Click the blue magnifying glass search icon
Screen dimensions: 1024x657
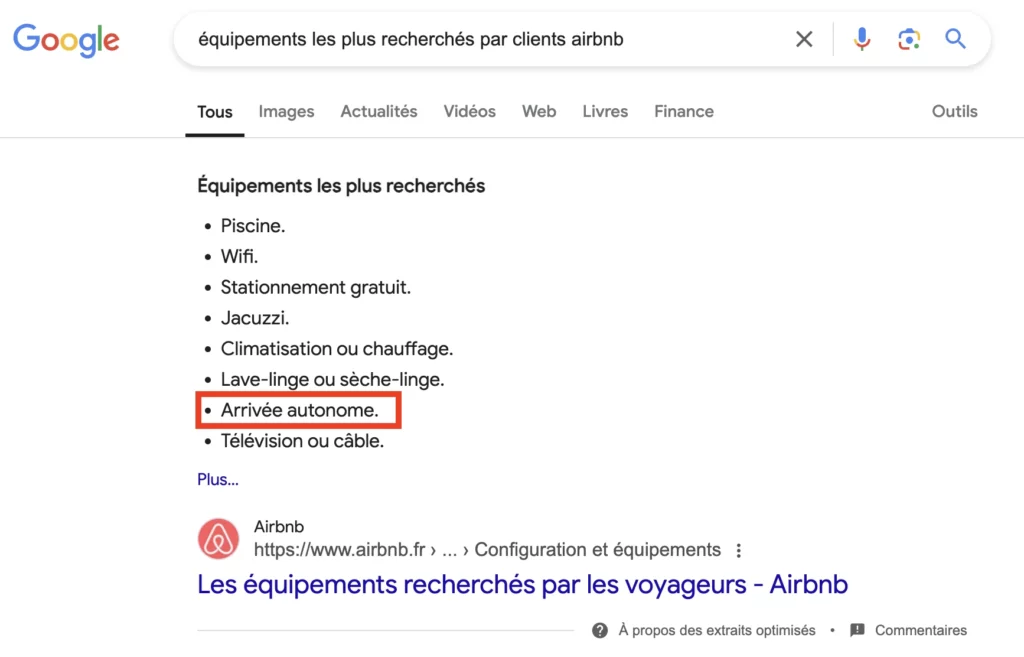tap(956, 39)
